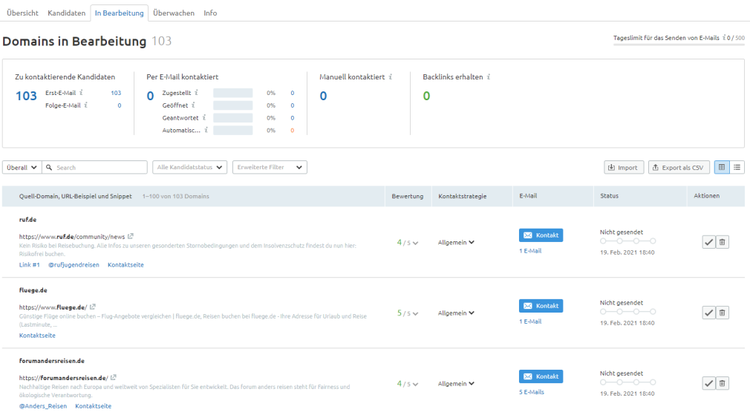
Task: Open Allgemein strategy dropdown for forumandersreisen.de
Action: pos(456,384)
